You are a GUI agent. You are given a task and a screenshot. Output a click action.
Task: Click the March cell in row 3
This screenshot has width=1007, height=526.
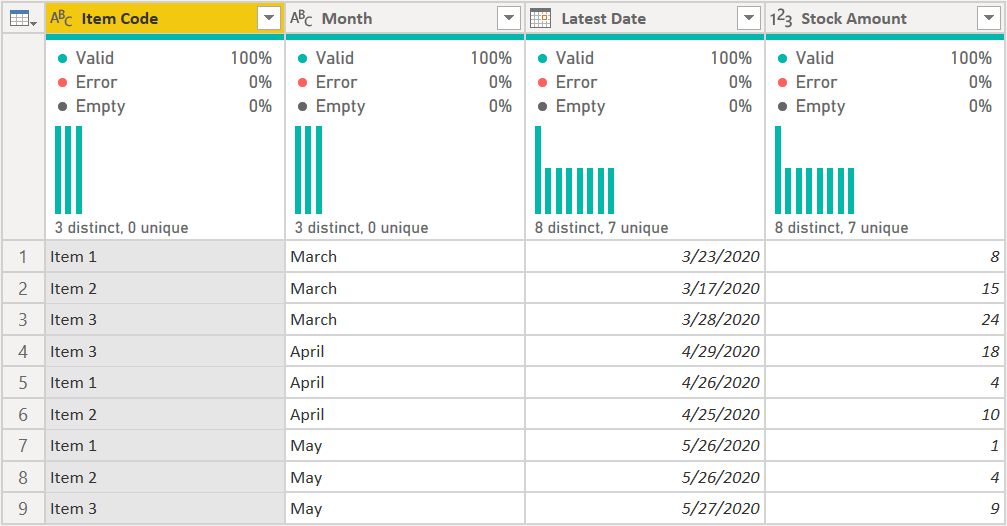pyautogui.click(x=405, y=319)
